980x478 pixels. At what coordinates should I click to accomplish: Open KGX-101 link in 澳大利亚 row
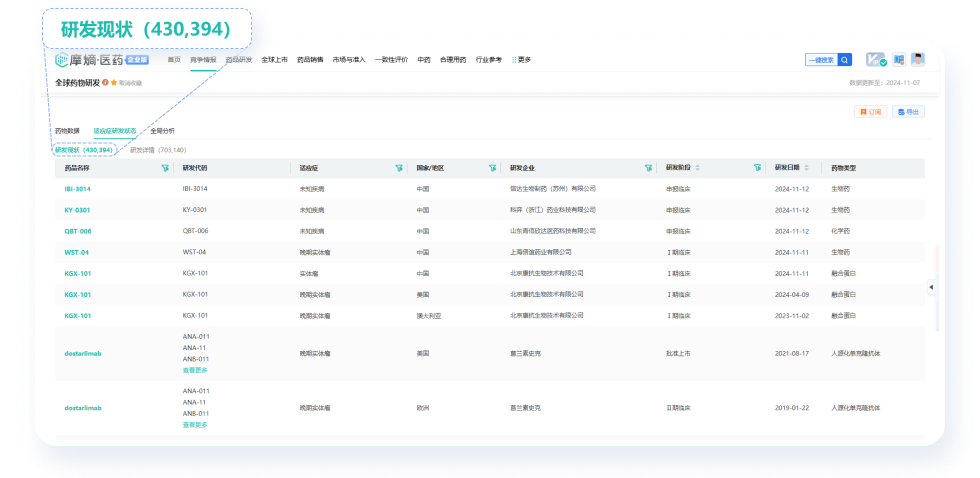(x=78, y=316)
